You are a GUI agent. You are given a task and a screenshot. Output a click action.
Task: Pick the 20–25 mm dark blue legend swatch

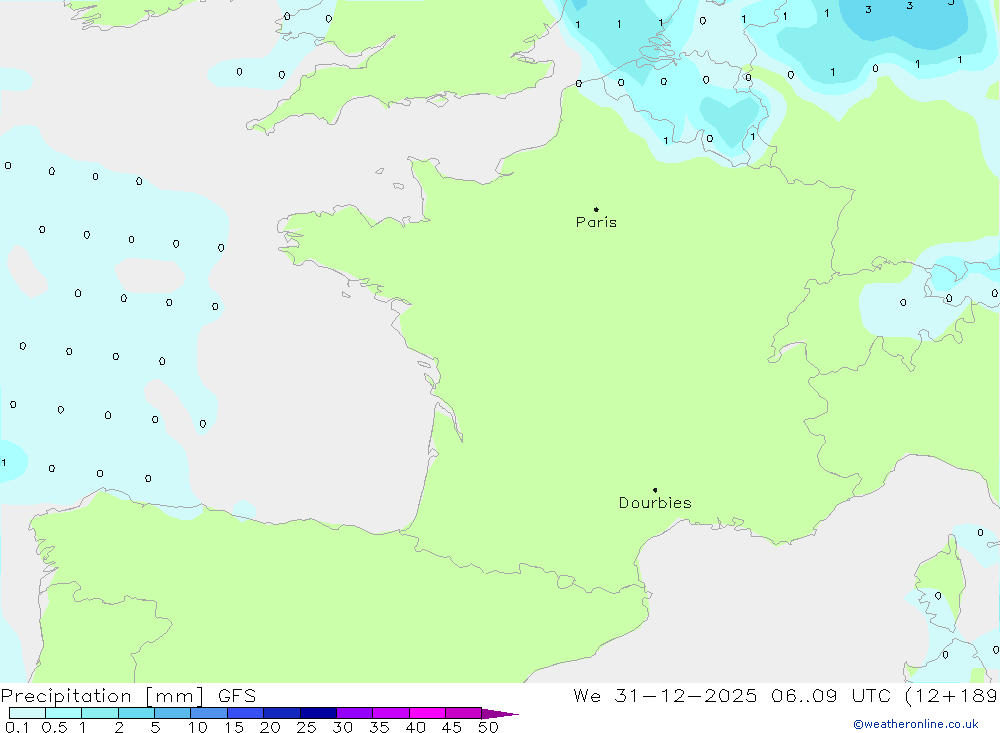point(282,713)
